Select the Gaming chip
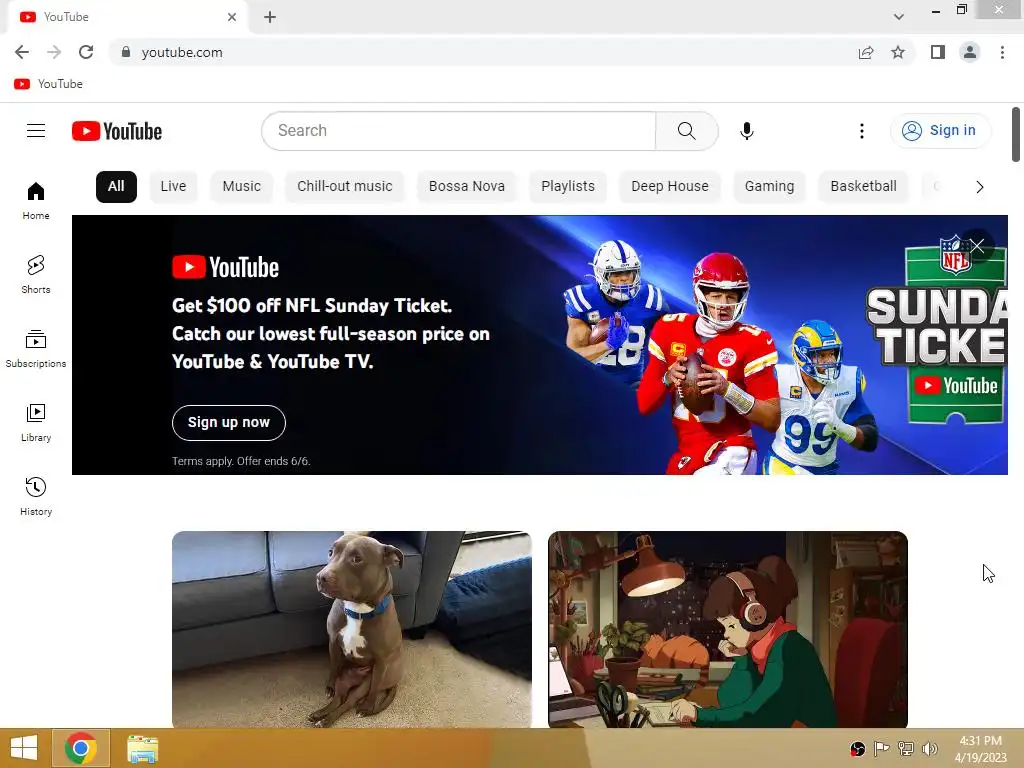The image size is (1024, 768). point(769,187)
